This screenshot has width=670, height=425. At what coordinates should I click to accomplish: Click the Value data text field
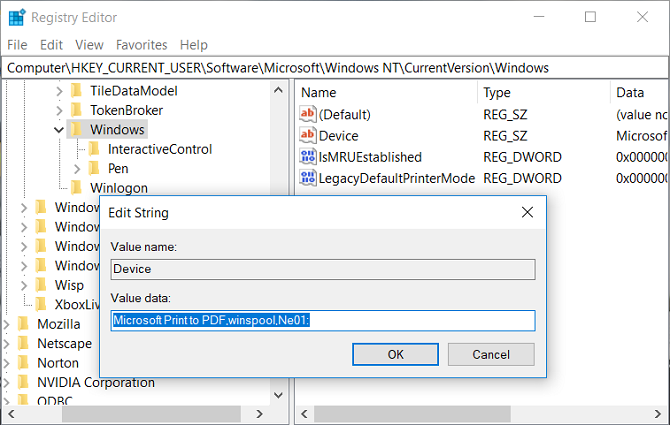pos(323,321)
